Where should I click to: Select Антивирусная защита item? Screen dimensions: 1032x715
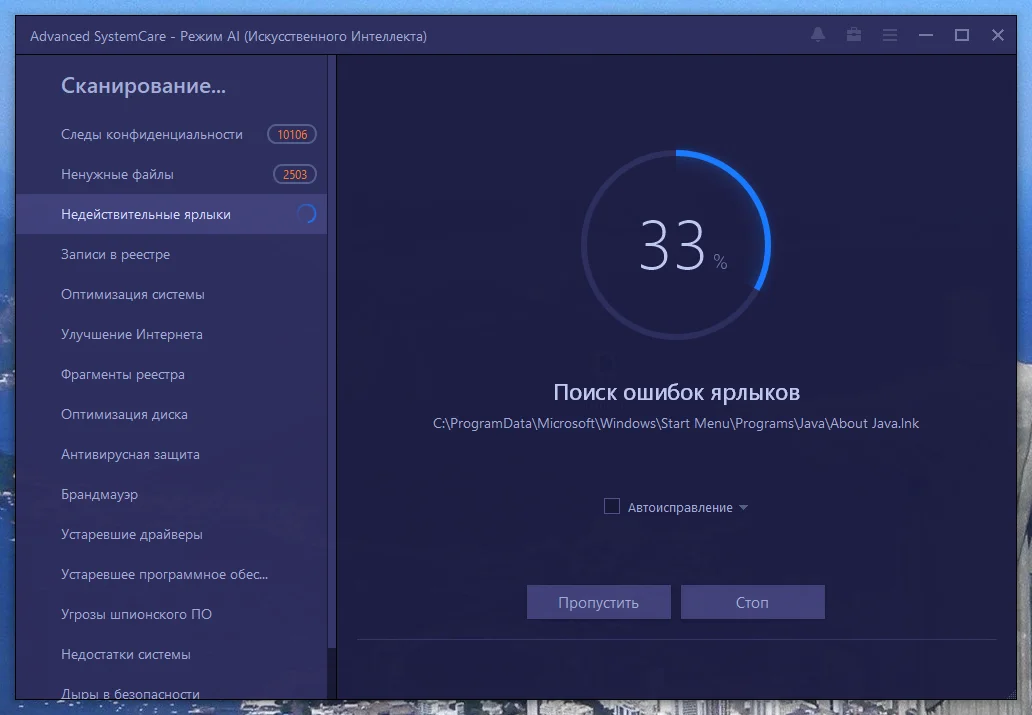(x=171, y=454)
